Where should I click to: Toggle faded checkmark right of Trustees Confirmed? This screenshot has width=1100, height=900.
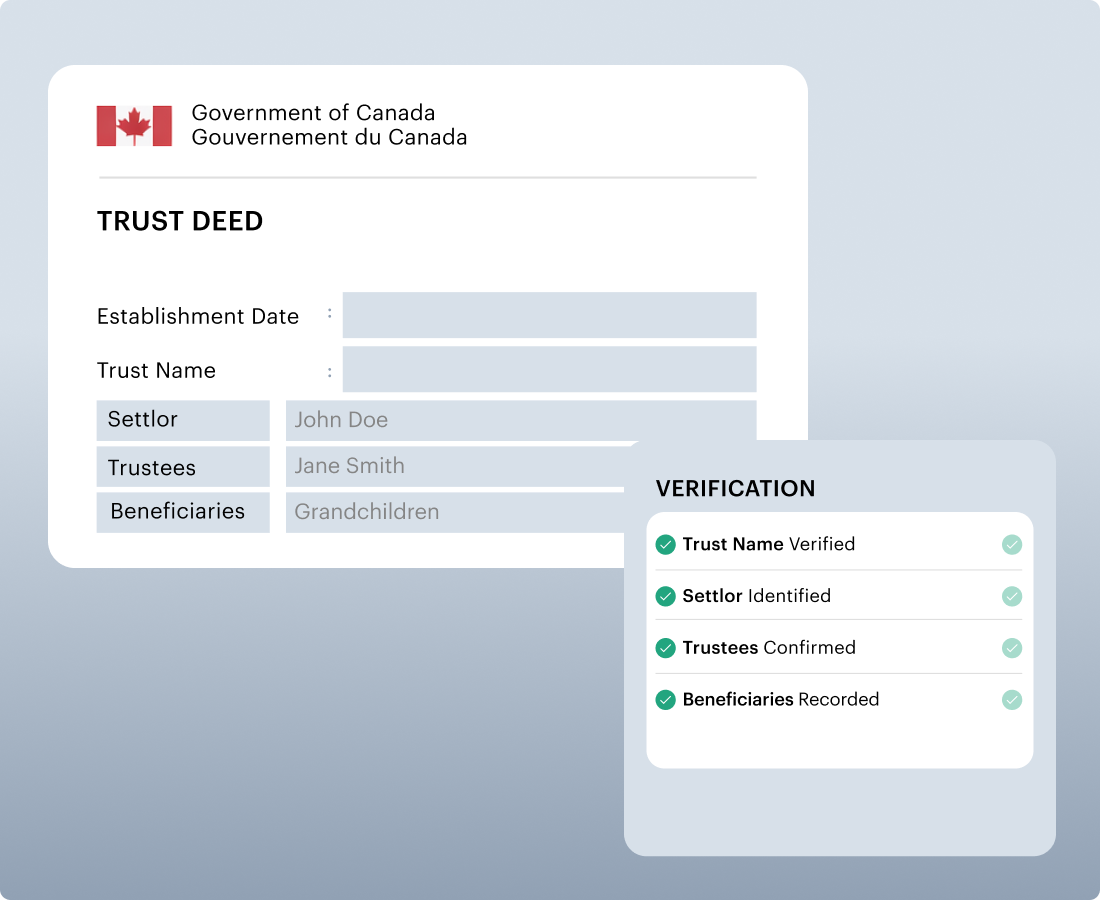click(x=1012, y=648)
